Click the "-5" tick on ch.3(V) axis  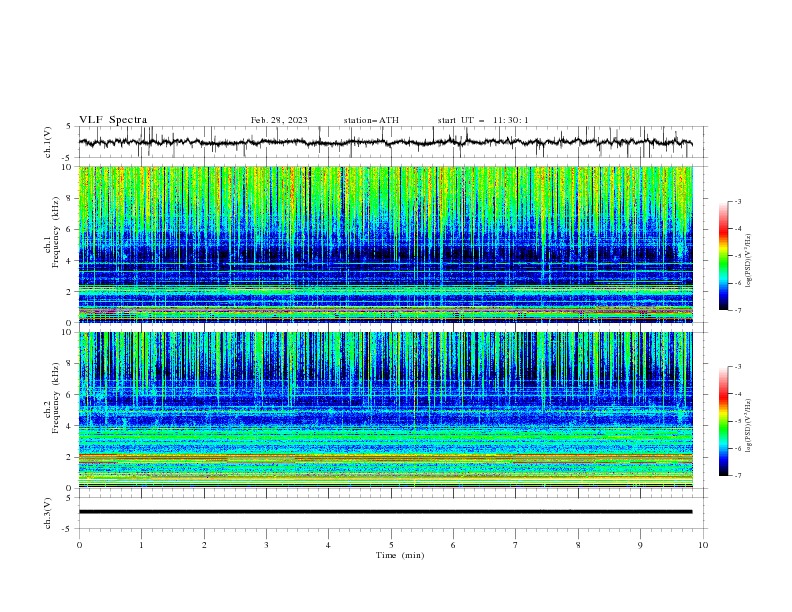pos(68,529)
